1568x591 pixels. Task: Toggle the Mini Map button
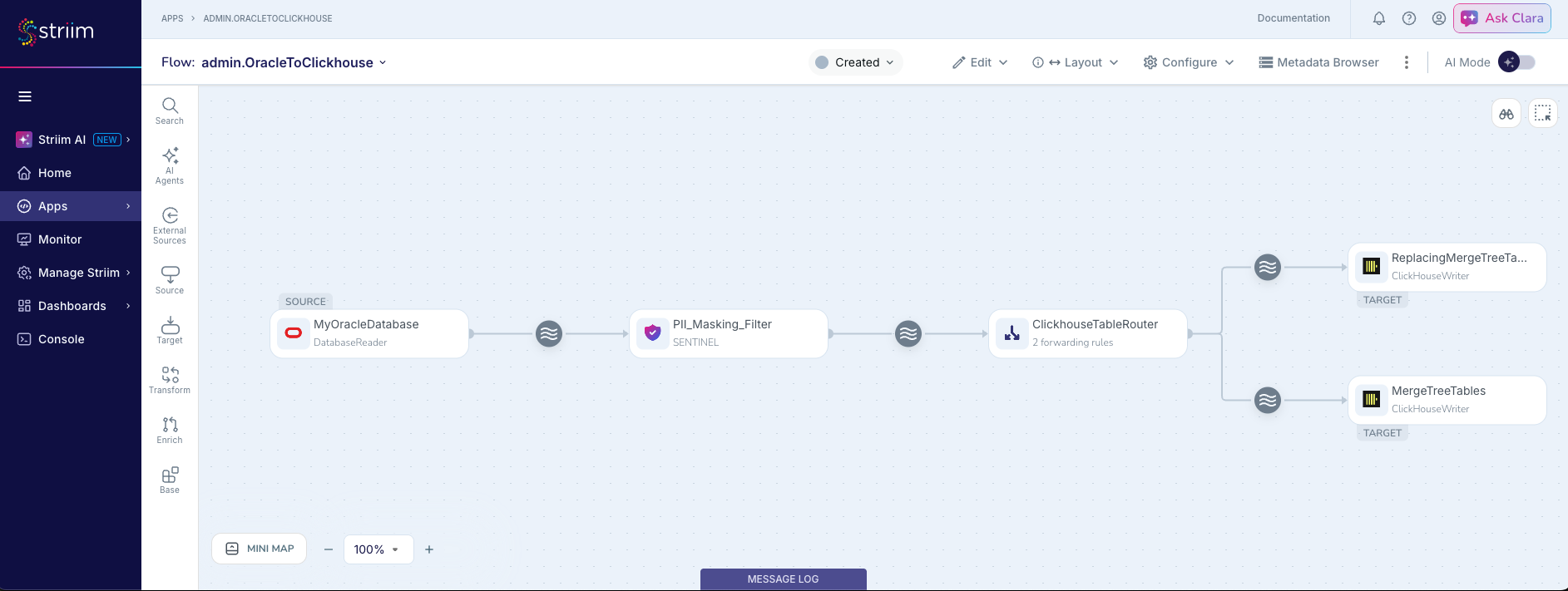click(260, 549)
